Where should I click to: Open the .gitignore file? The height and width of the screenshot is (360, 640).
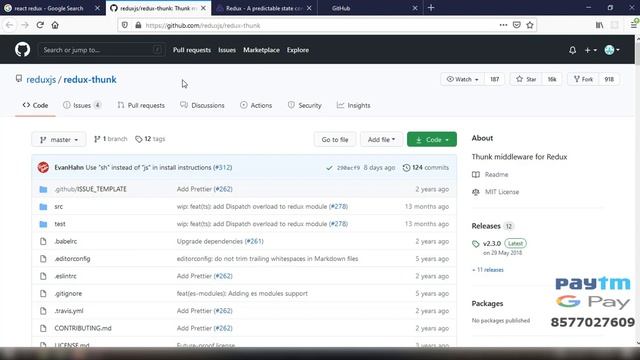pos(68,293)
